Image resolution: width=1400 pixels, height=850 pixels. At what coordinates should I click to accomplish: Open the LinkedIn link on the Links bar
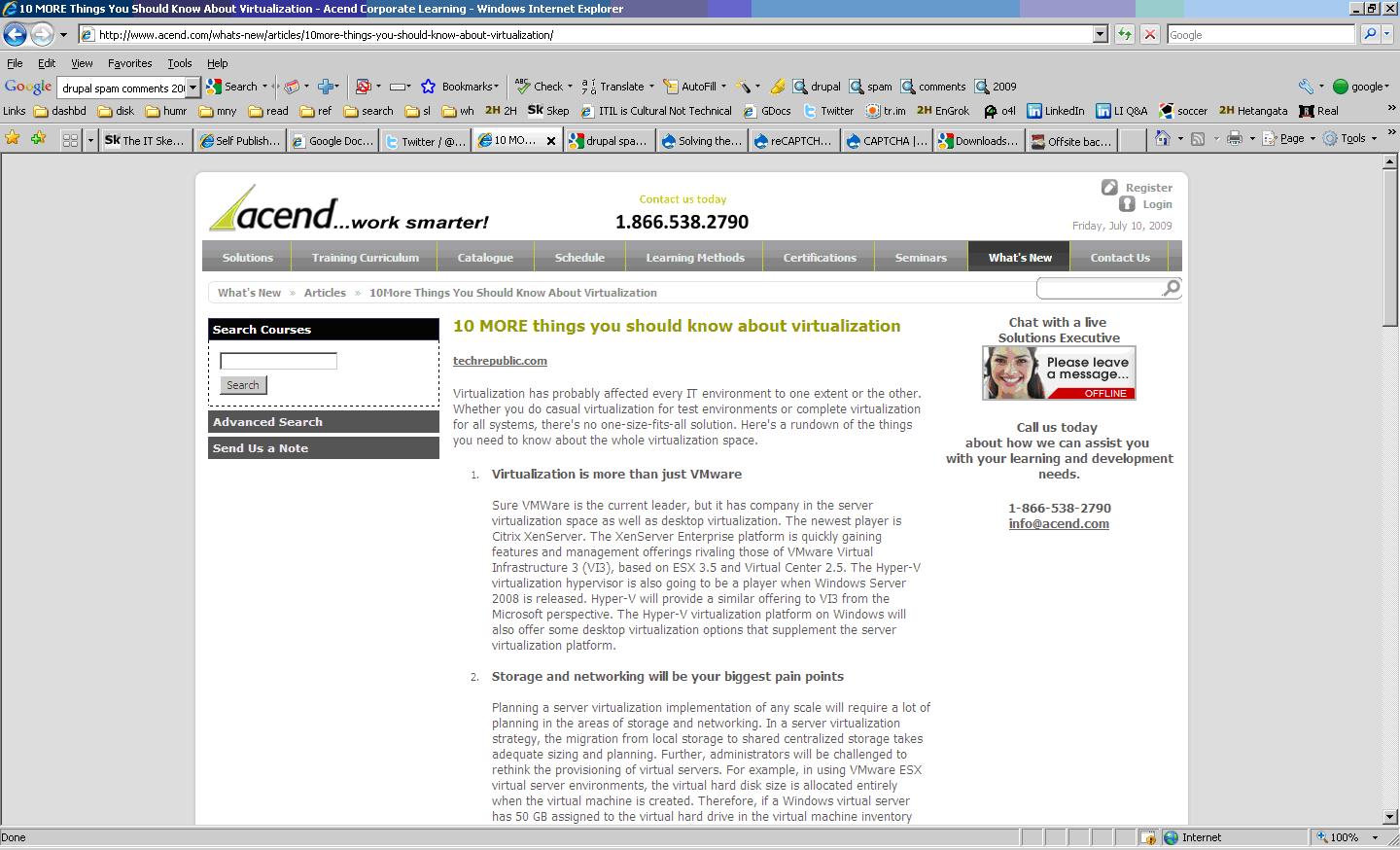tap(1056, 111)
